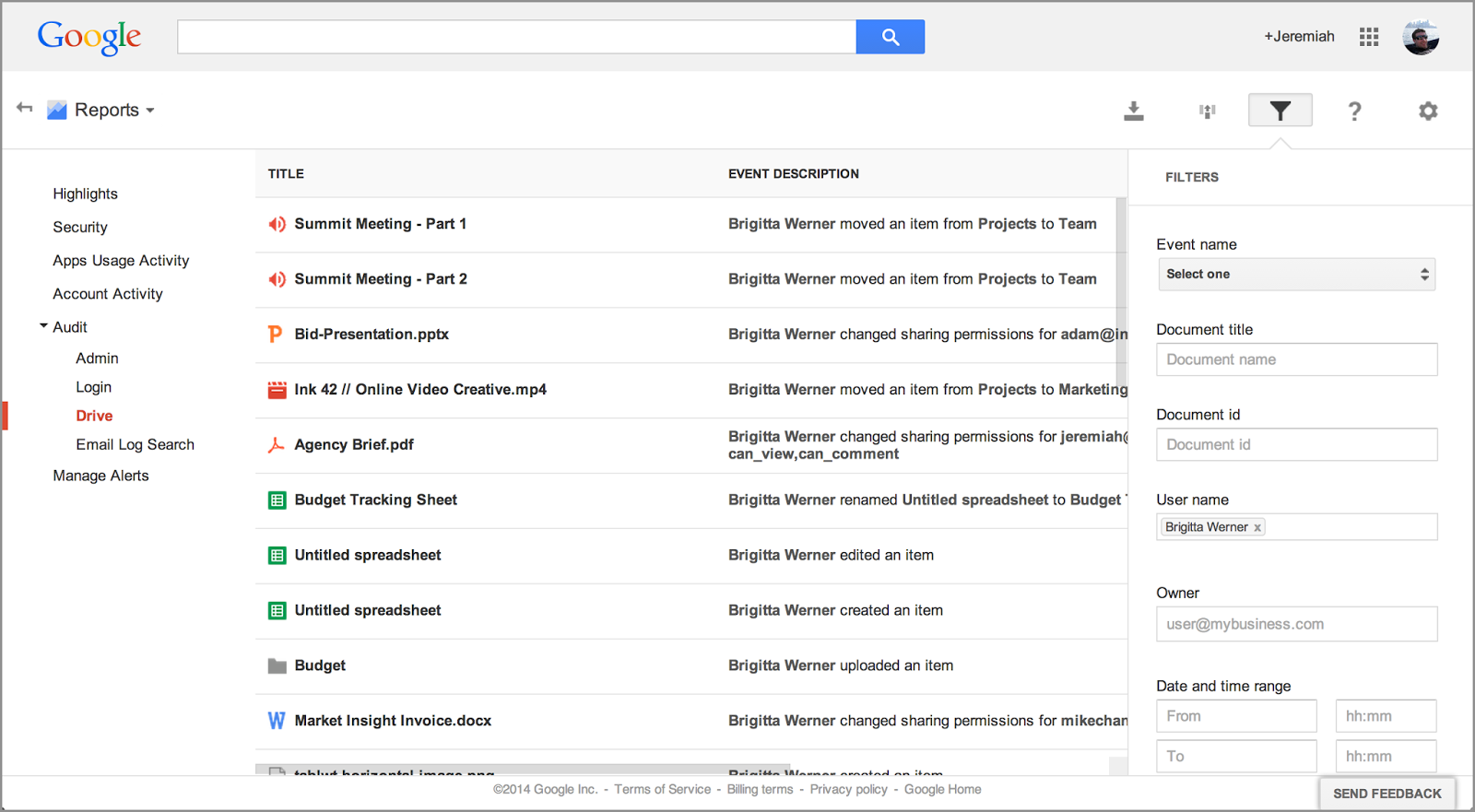Focus the Owner email field
Viewport: 1475px width, 812px height.
[x=1296, y=624]
